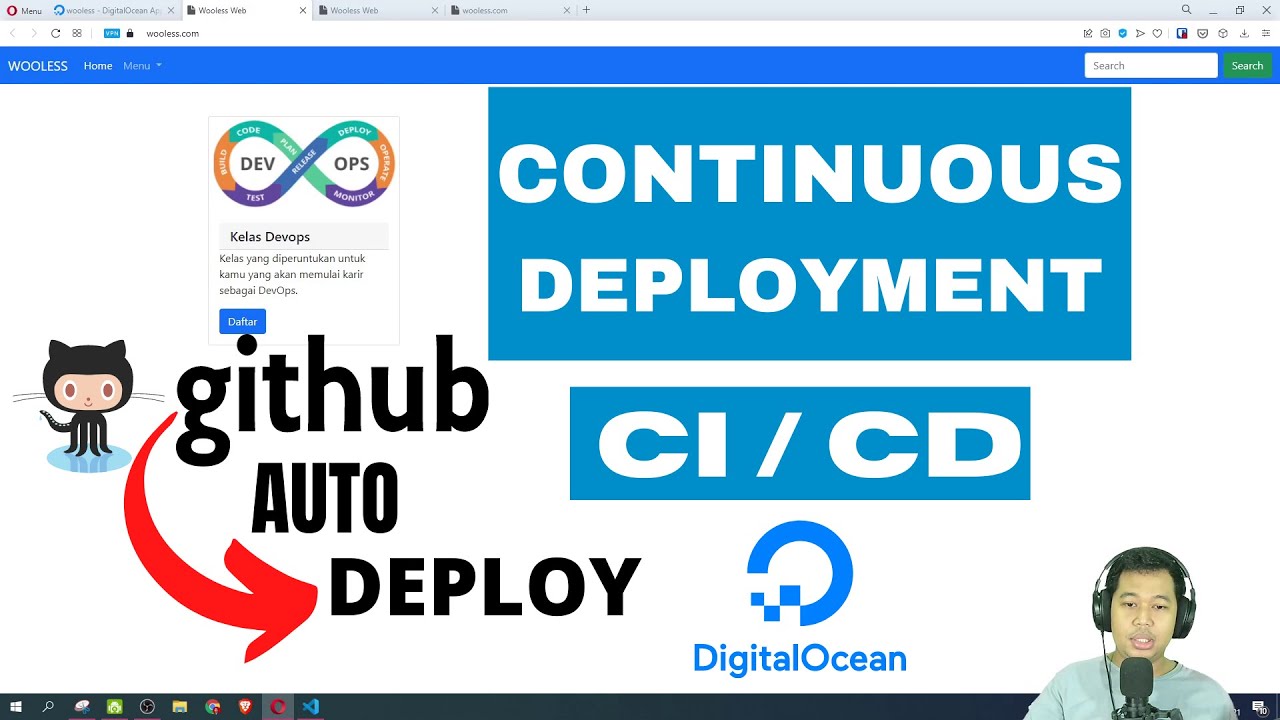Open the extensions cube icon
1280x720 pixels.
pos(1223,33)
